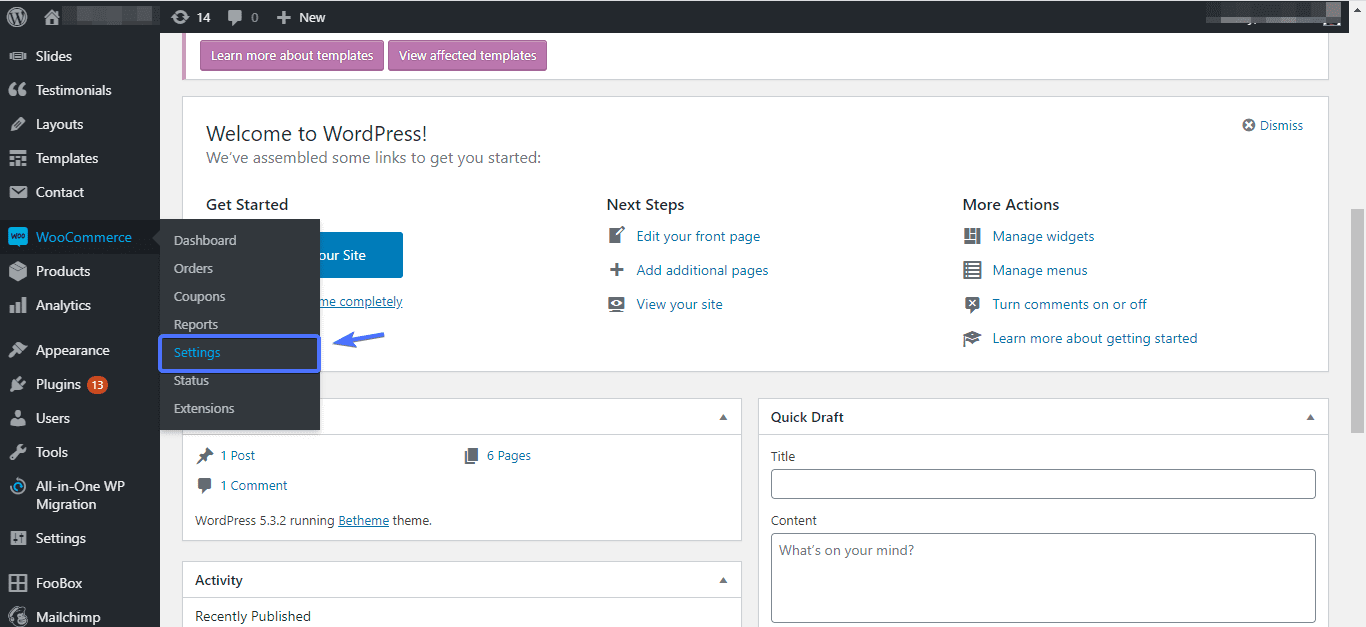Click the Analytics bar chart icon
Image resolution: width=1366 pixels, height=627 pixels.
(x=17, y=305)
